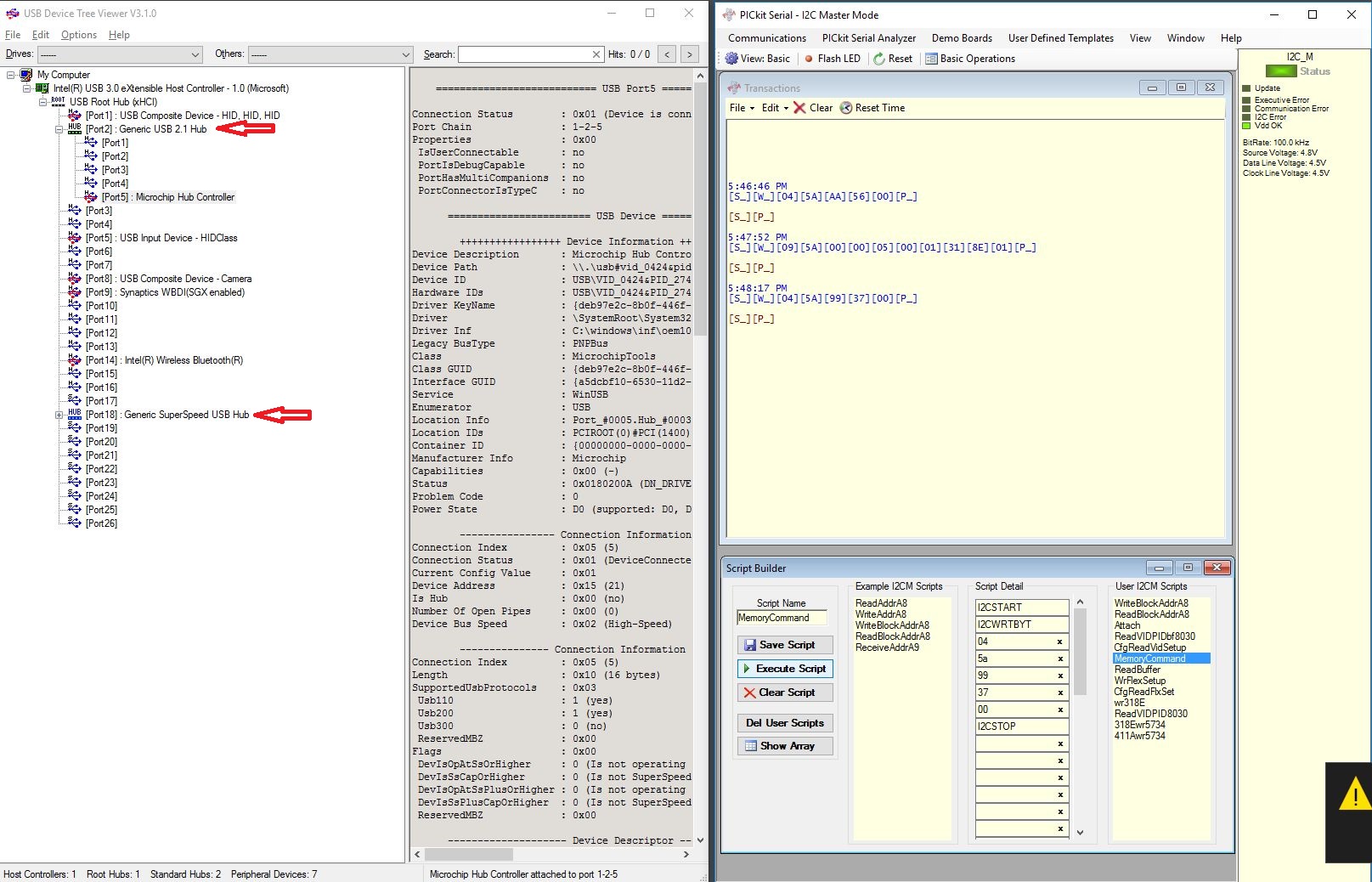
Task: Expand the Generic SuperSpeed USB Hub node
Action: tap(59, 415)
